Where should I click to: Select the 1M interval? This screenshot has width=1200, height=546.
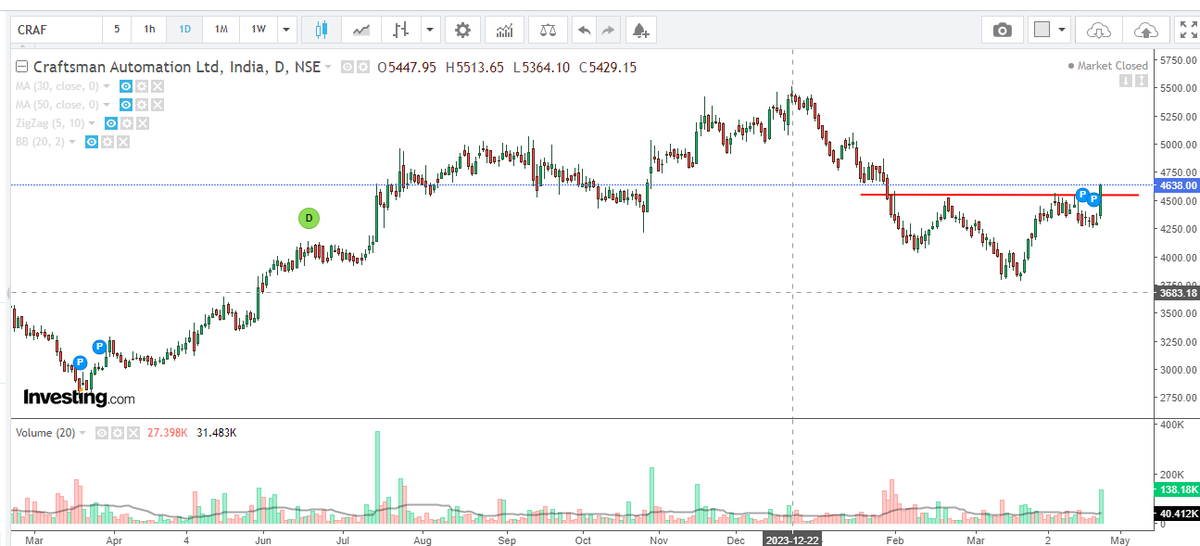(x=220, y=30)
